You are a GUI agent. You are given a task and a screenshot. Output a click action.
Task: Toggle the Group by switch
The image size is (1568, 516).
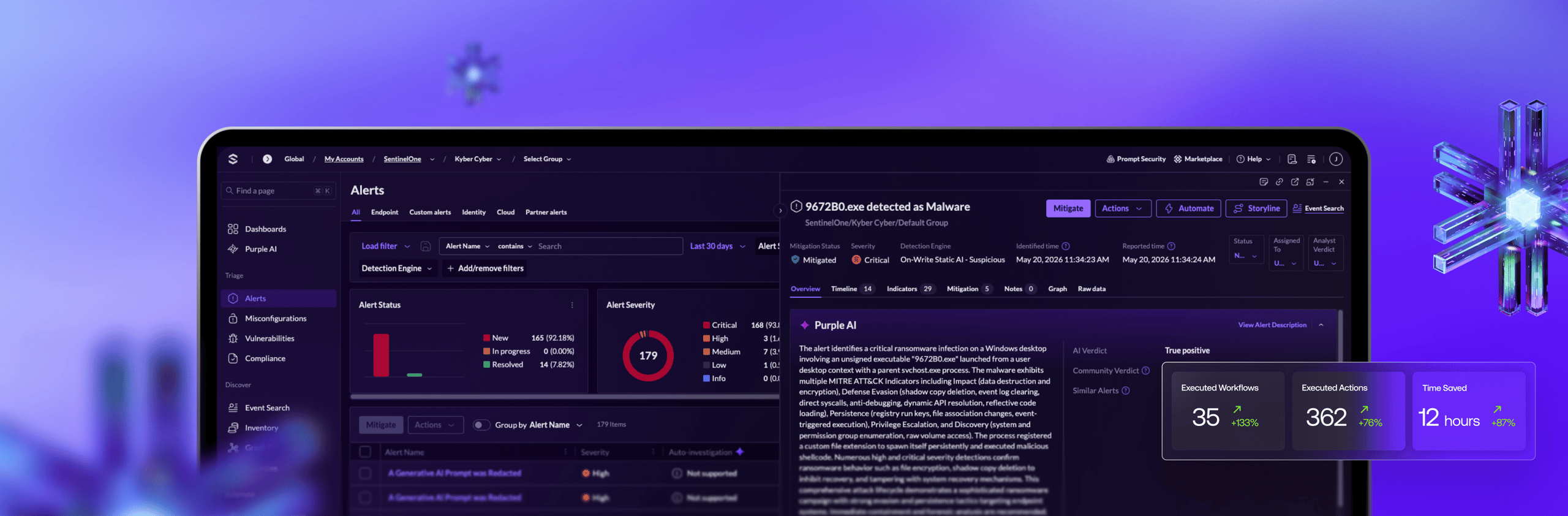[481, 425]
